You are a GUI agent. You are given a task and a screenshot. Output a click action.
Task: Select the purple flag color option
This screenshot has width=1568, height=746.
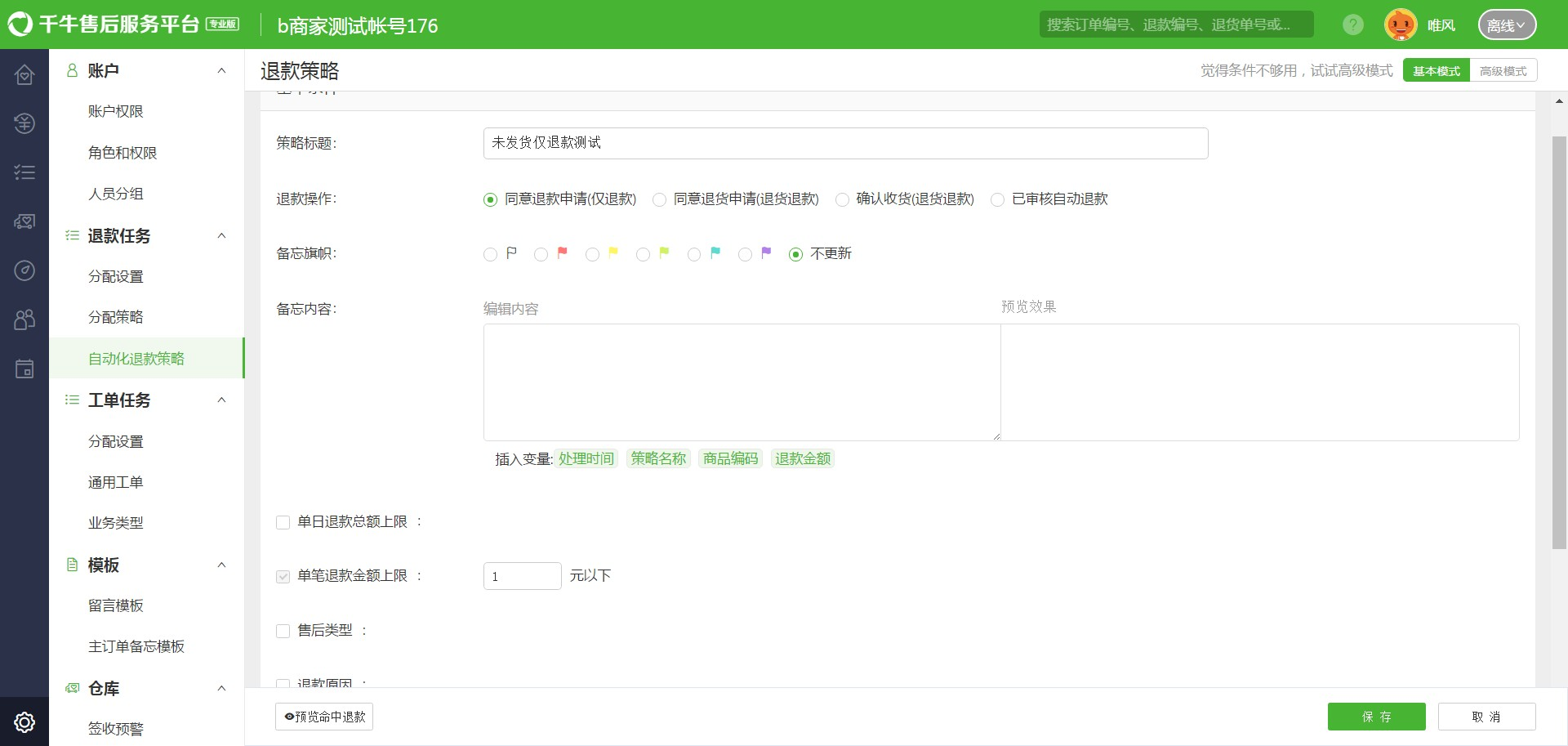(746, 255)
